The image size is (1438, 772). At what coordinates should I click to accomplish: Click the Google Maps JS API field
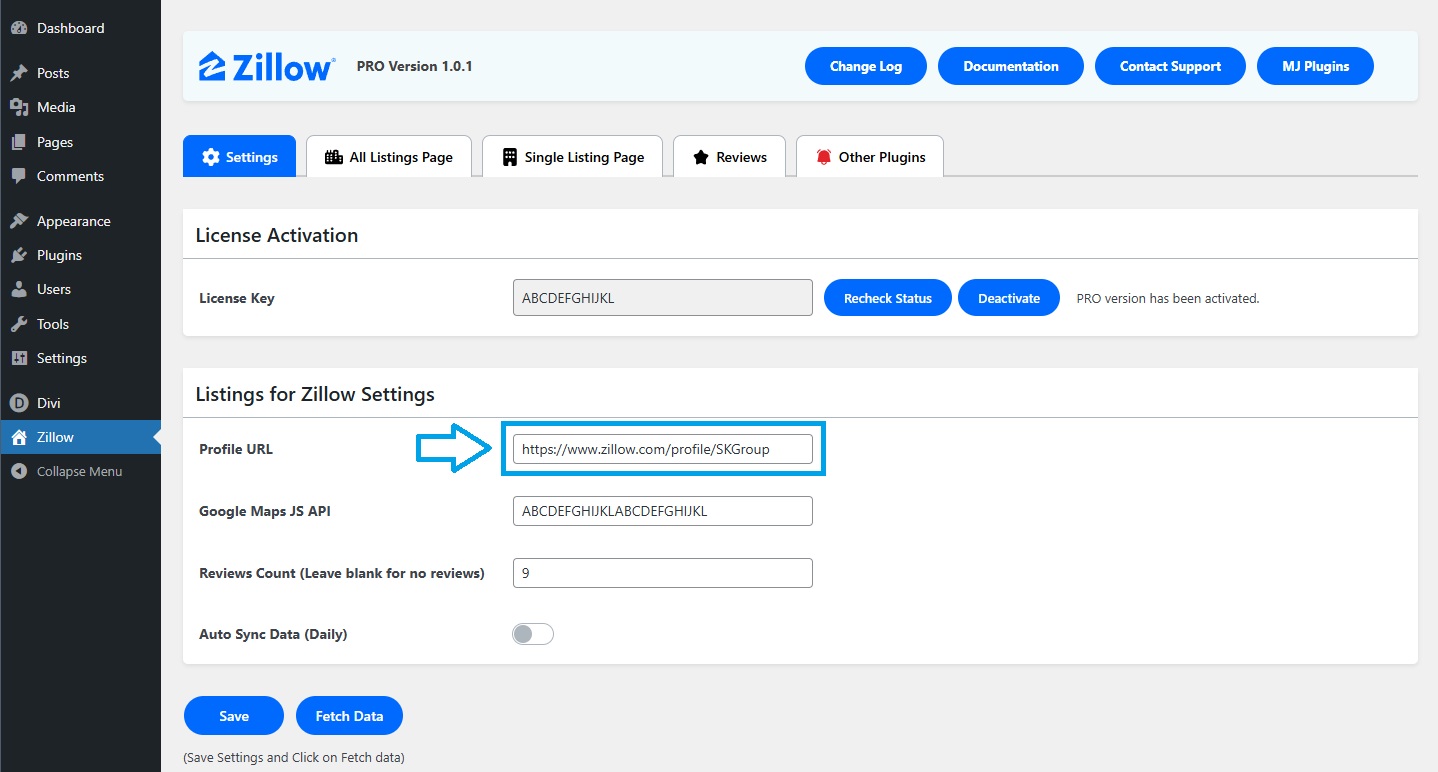click(x=663, y=511)
